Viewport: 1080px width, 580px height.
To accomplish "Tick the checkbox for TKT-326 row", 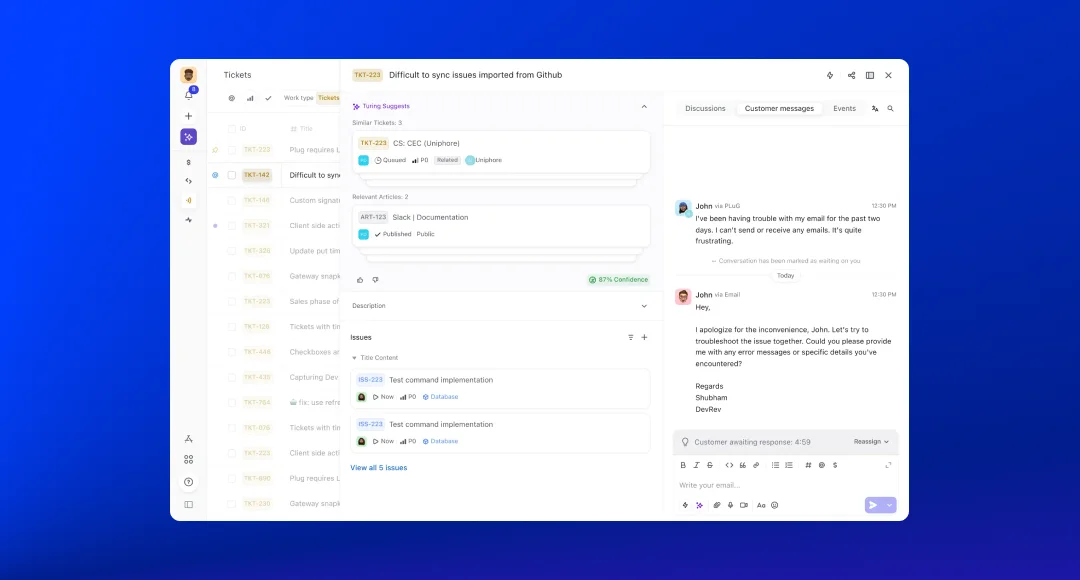I will pyautogui.click(x=231, y=251).
